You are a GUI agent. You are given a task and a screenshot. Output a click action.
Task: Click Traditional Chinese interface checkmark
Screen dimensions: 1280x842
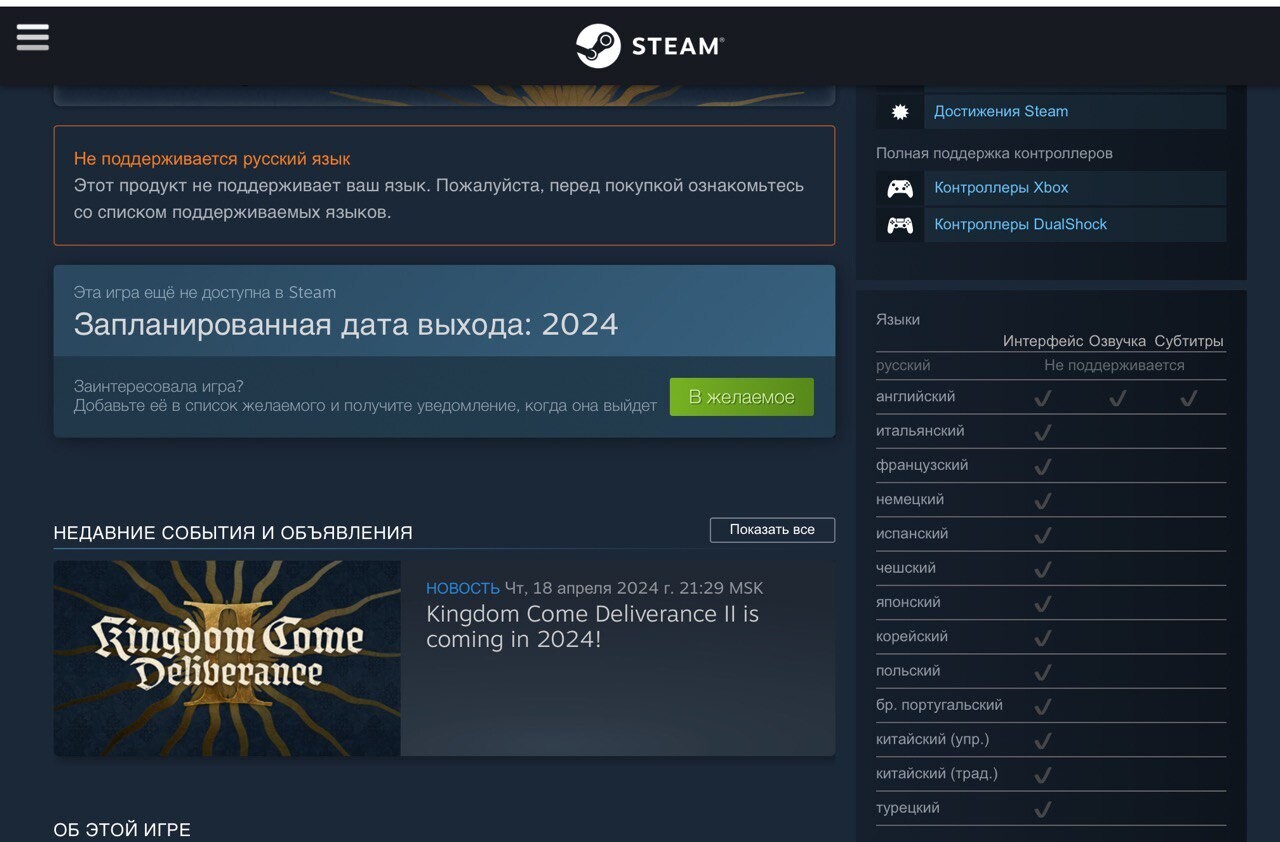[1042, 775]
